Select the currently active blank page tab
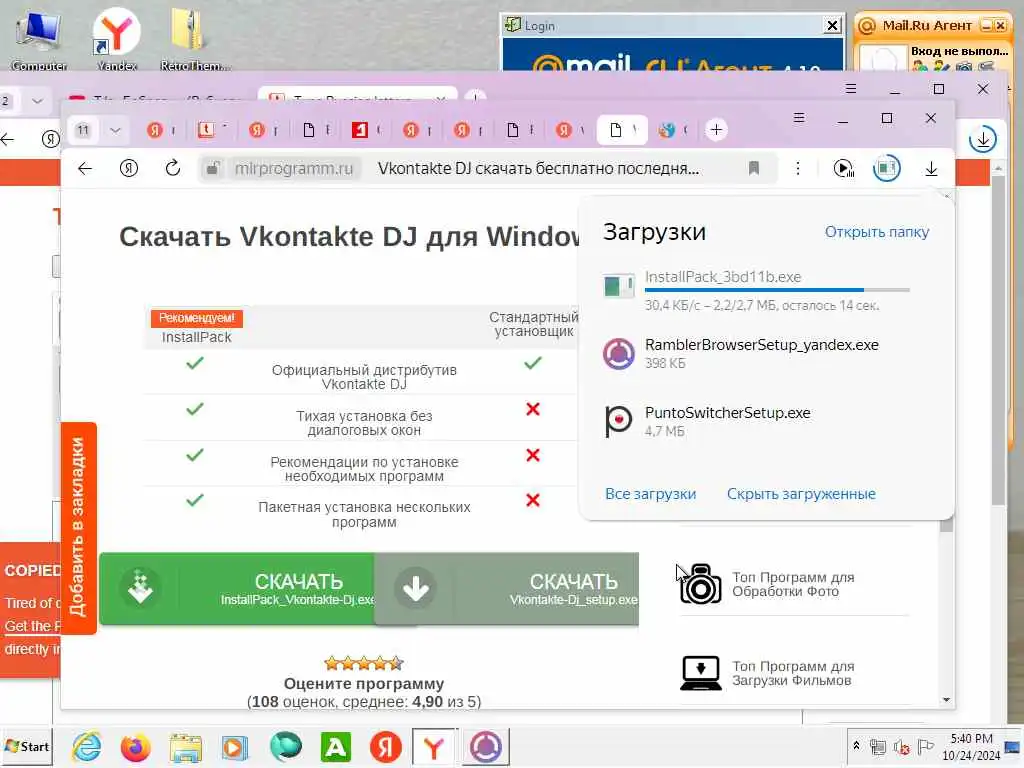1024x768 pixels. tap(622, 130)
